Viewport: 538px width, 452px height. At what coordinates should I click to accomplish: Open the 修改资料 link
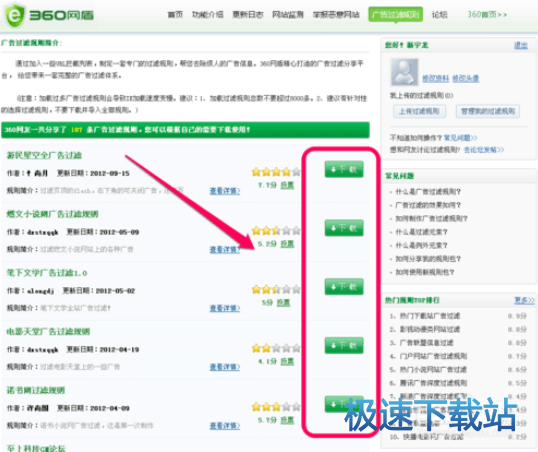point(436,79)
